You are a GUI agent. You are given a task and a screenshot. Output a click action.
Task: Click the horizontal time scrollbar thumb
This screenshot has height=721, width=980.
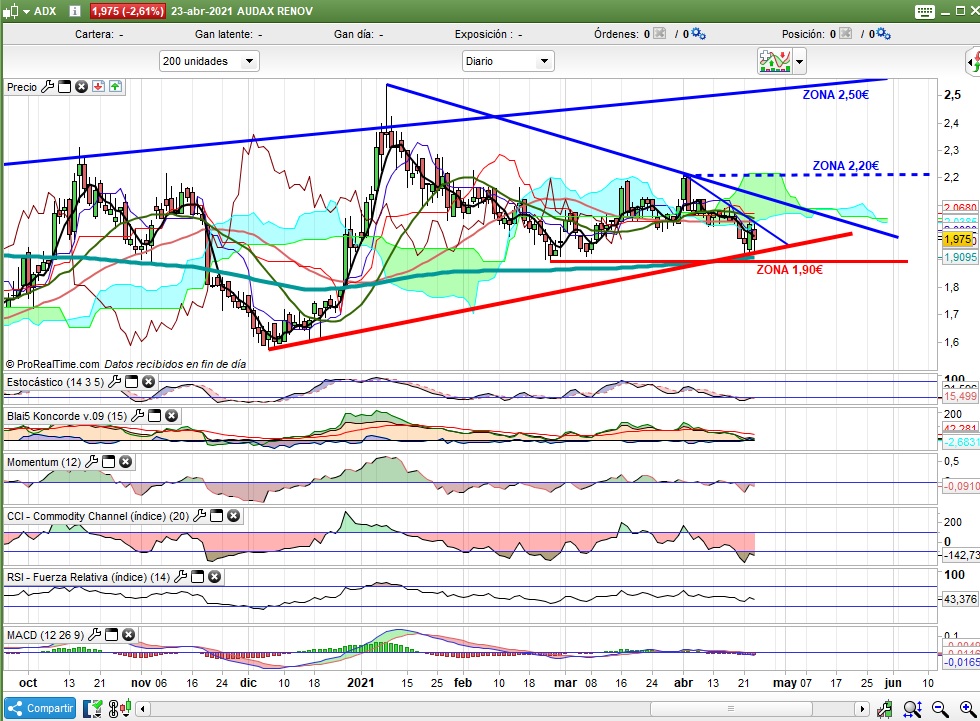(731, 709)
